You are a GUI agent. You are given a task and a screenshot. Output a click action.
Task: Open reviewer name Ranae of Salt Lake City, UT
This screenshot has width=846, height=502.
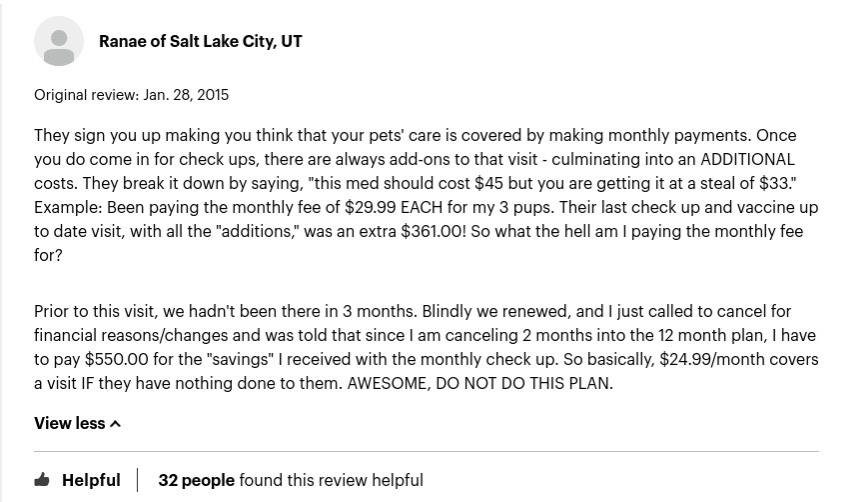201,41
